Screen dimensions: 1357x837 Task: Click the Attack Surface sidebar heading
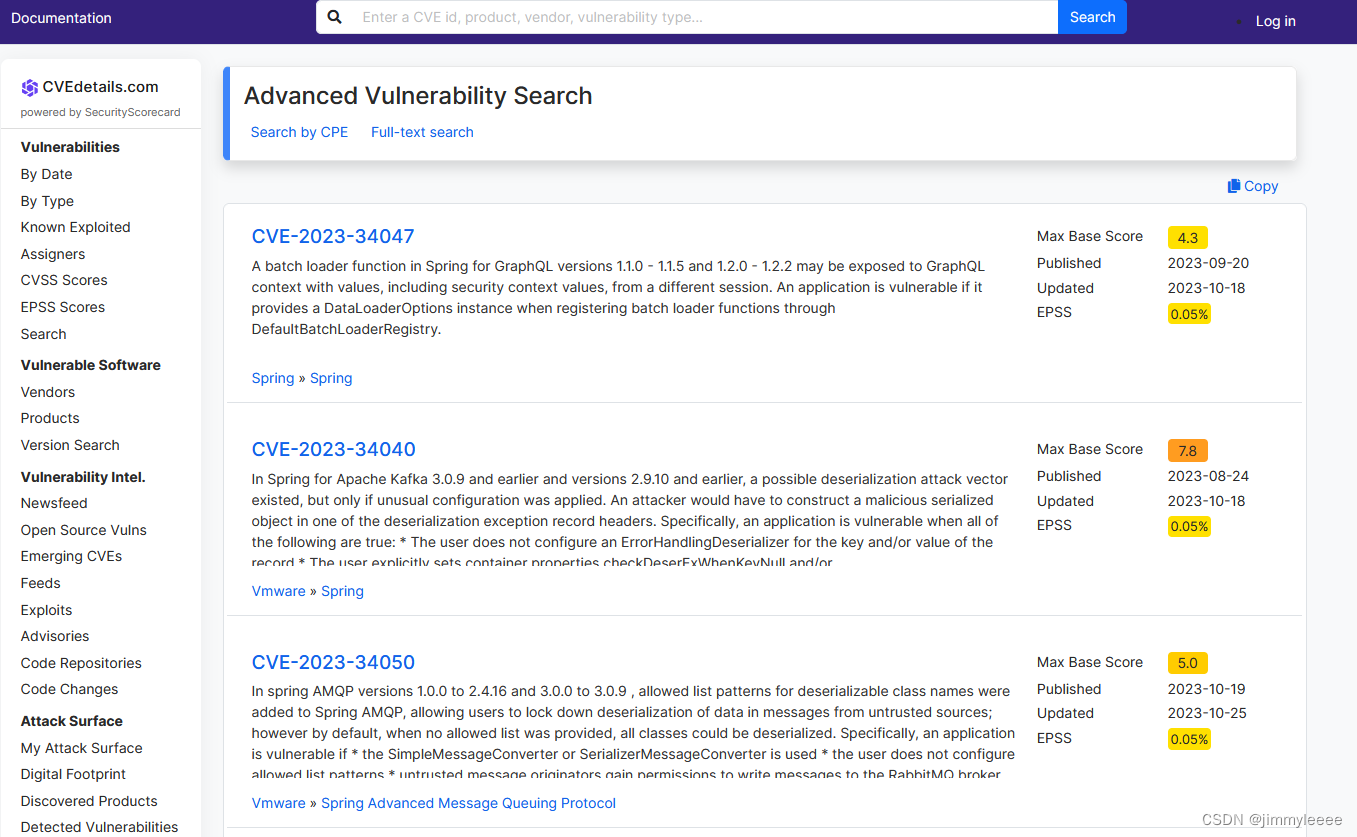pos(72,721)
